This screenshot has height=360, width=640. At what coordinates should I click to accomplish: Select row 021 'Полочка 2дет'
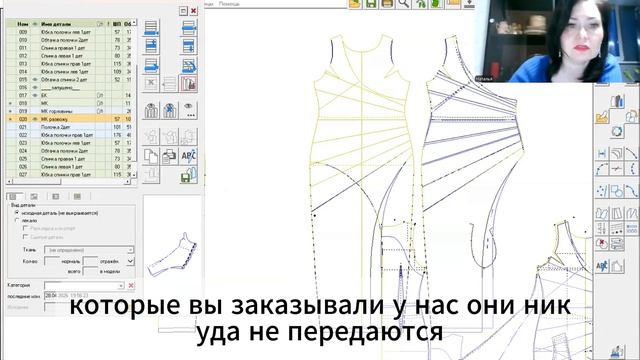(x=69, y=127)
